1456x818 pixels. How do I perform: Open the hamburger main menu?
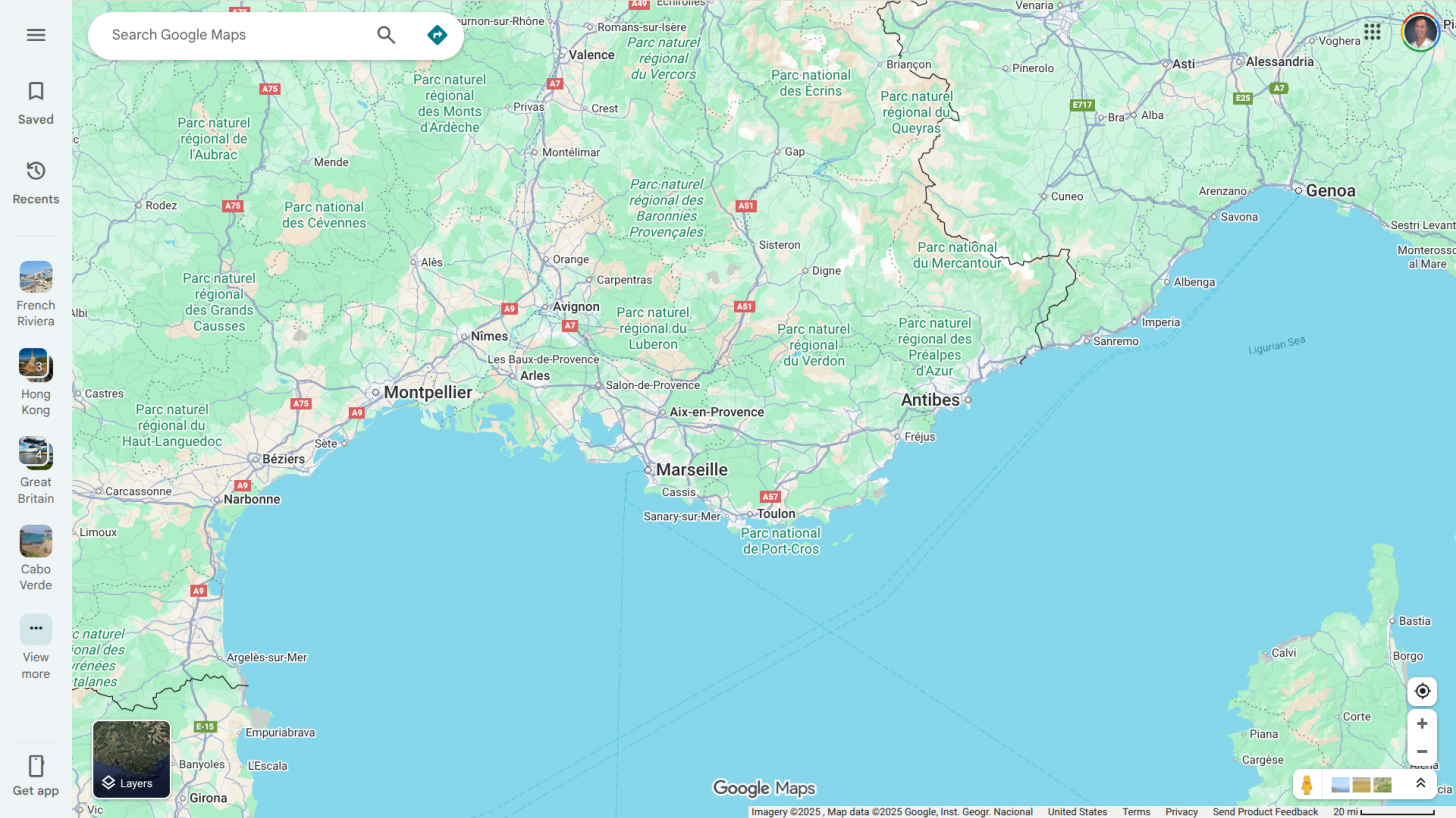click(x=36, y=35)
